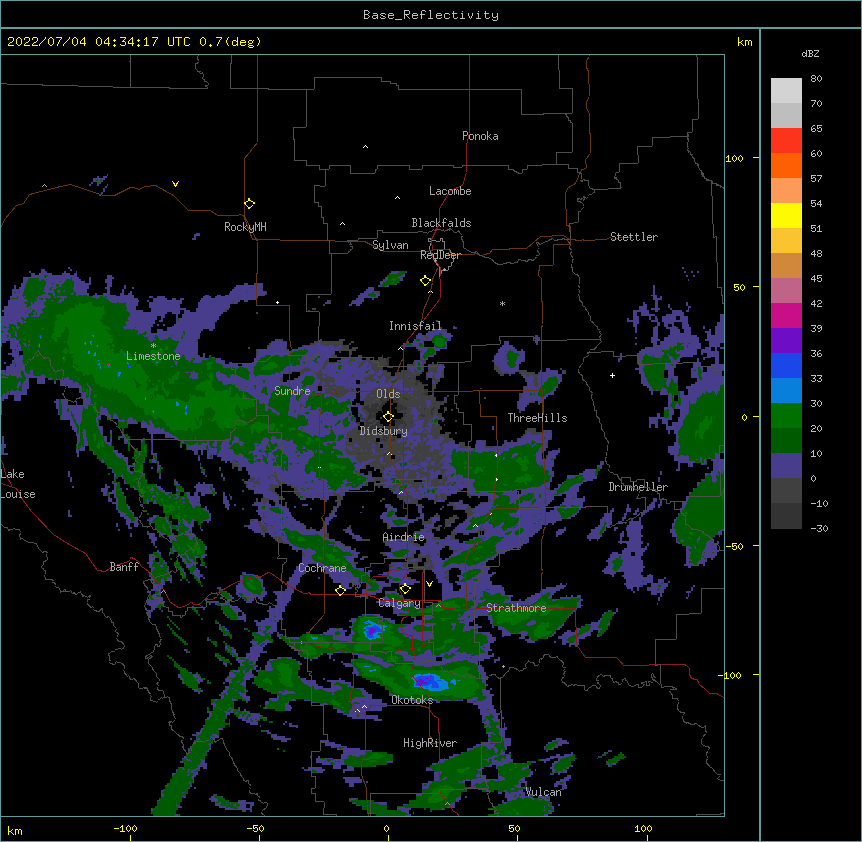
Task: Click the Ponoka city label
Action: pyautogui.click(x=480, y=136)
